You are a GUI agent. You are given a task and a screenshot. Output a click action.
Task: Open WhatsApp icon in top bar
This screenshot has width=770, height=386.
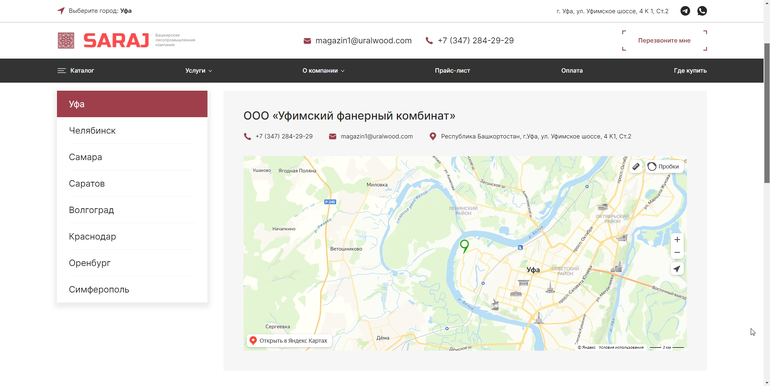pyautogui.click(x=702, y=11)
